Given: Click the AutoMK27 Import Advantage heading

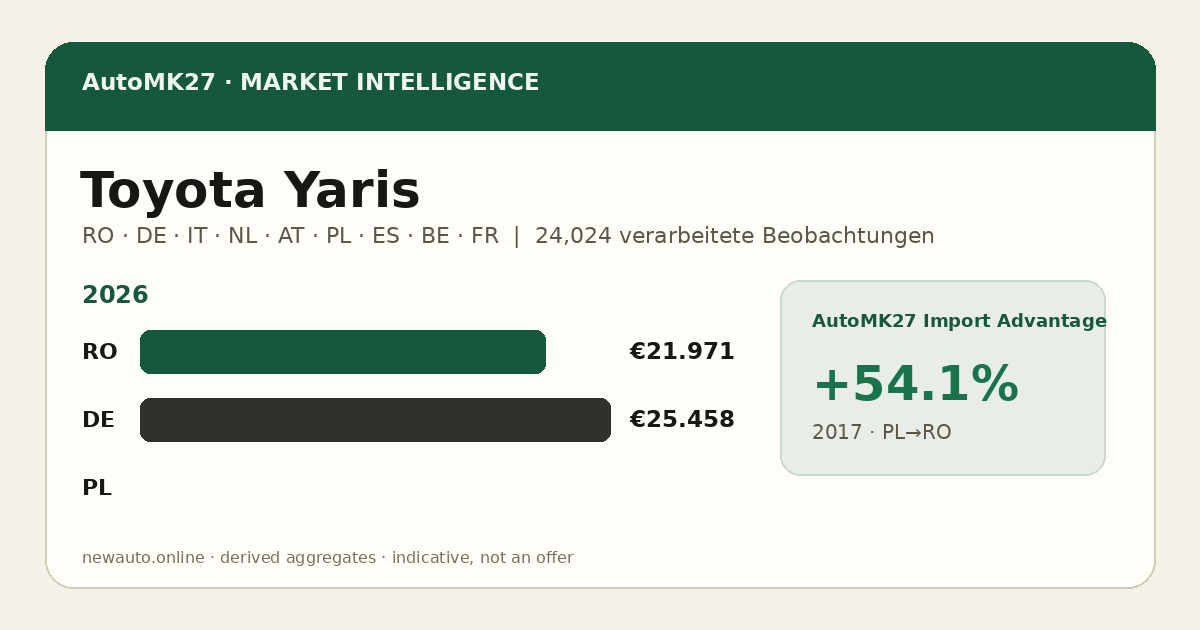Looking at the screenshot, I should point(959,321).
